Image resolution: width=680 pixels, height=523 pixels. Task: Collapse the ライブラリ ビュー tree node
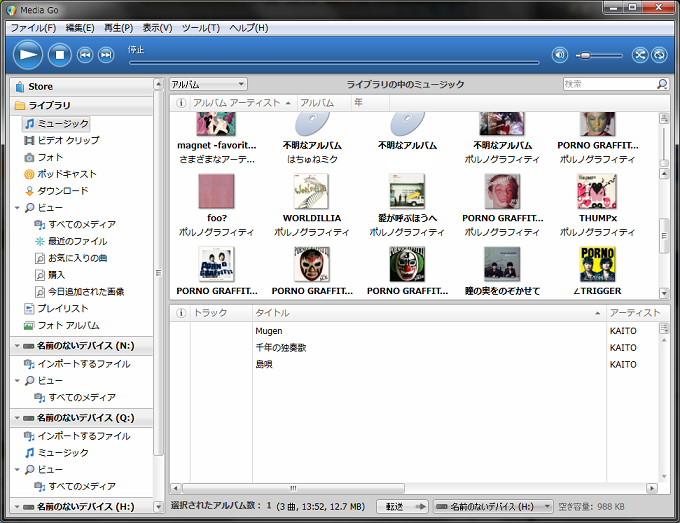pos(17,208)
